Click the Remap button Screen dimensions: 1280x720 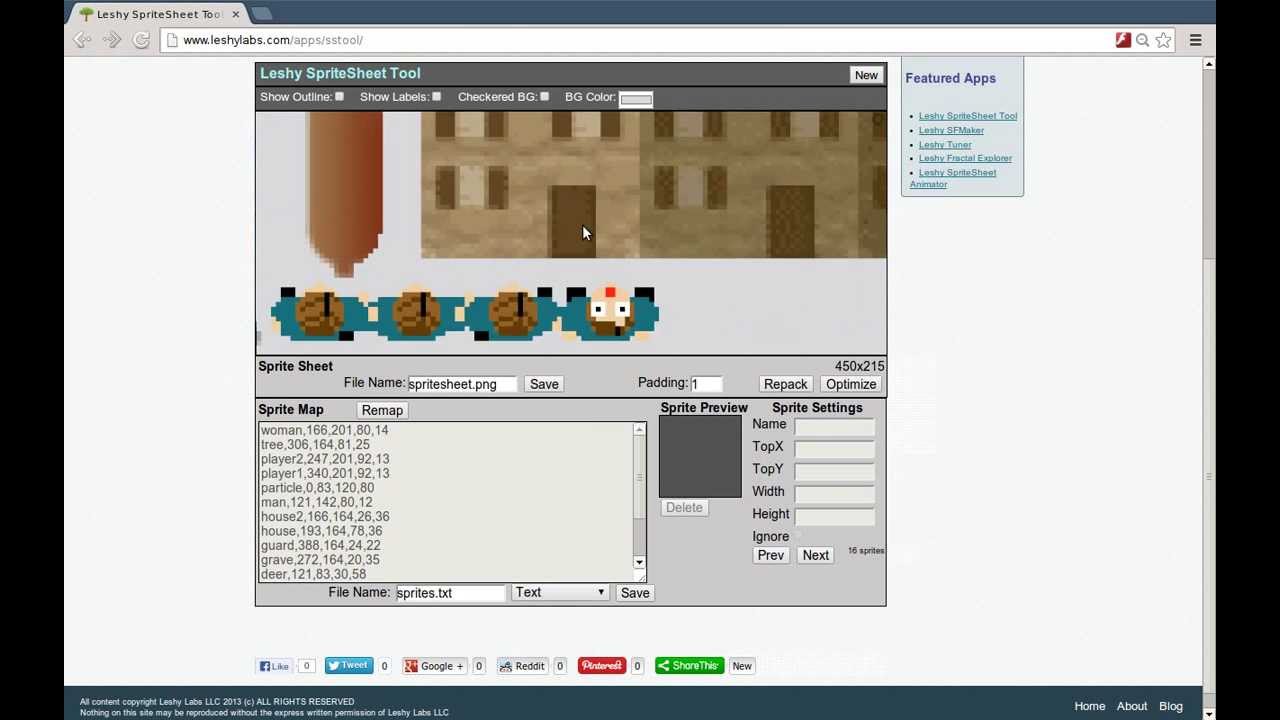(x=382, y=410)
